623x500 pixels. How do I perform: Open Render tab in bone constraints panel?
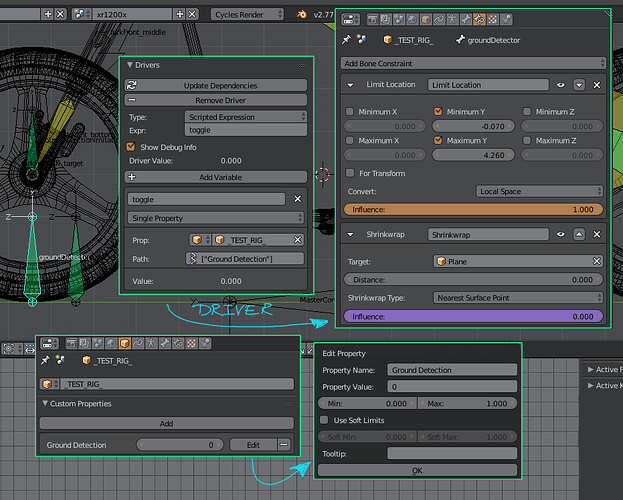tap(372, 19)
